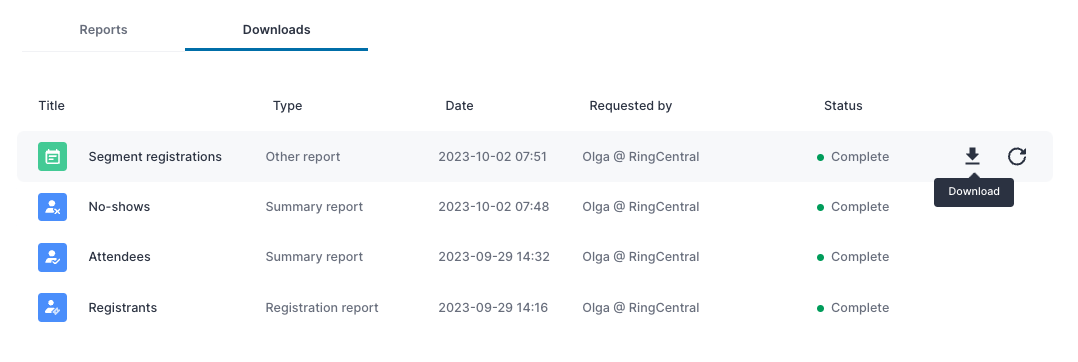This screenshot has width=1078, height=362.
Task: Open the Registrants report title
Action: point(122,308)
